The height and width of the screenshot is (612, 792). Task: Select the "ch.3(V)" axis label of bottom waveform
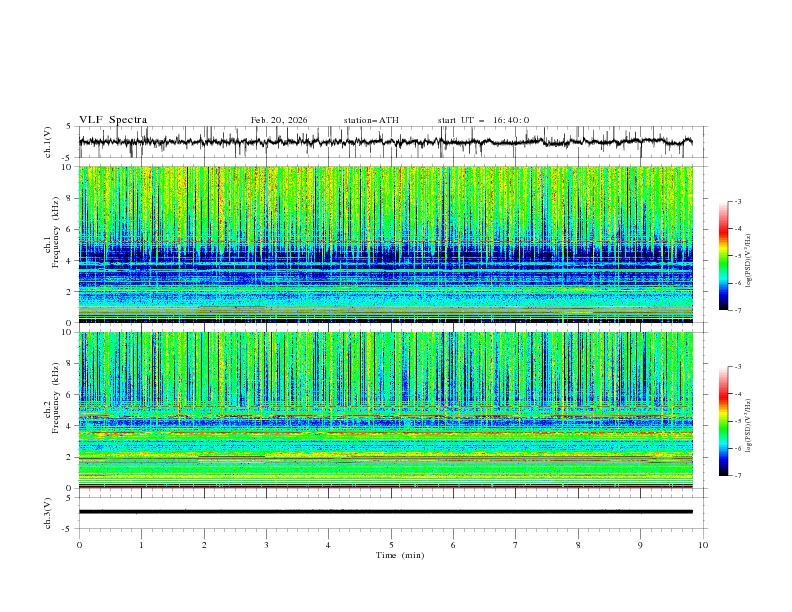[x=48, y=513]
